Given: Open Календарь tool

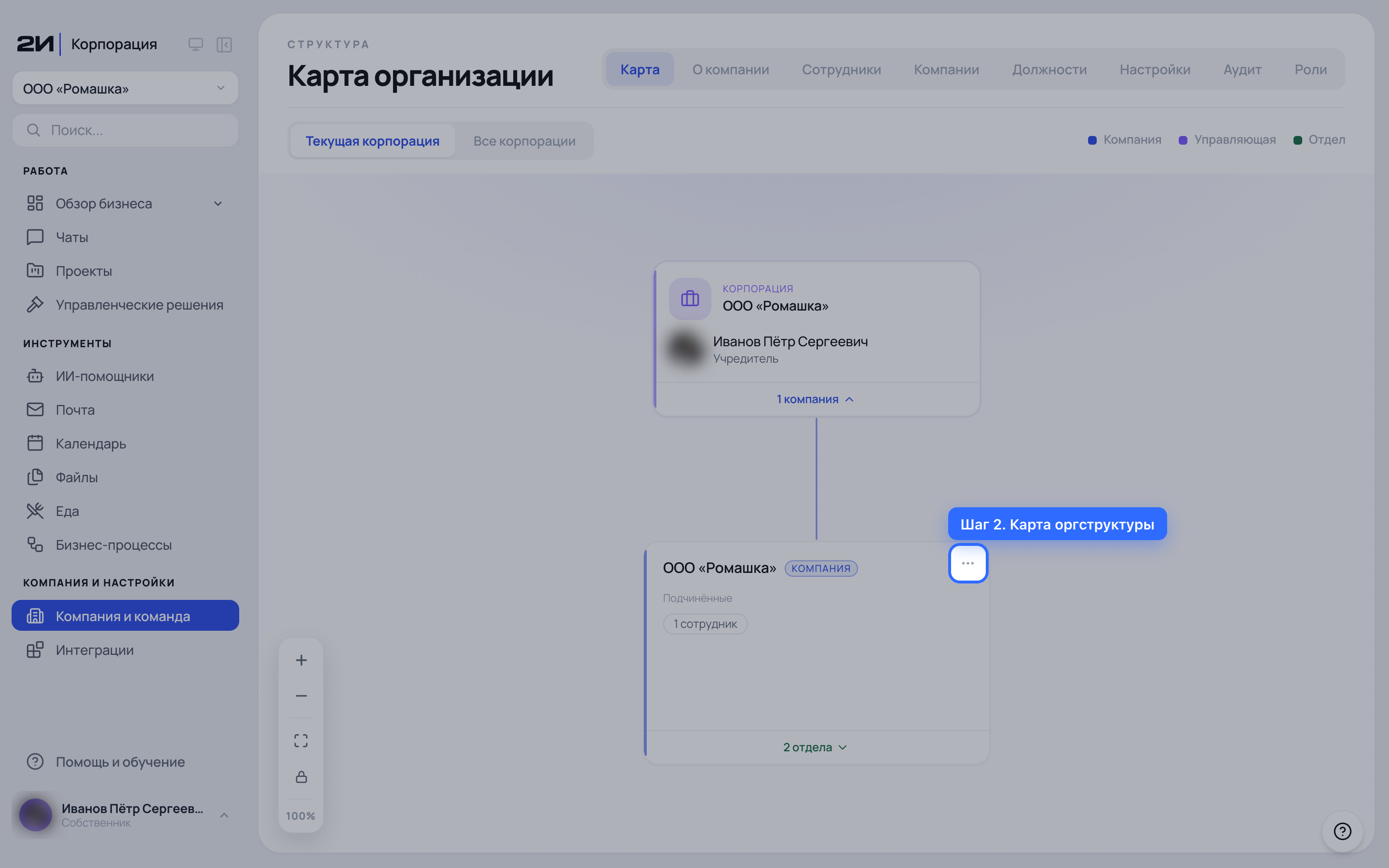Looking at the screenshot, I should 125,444.
